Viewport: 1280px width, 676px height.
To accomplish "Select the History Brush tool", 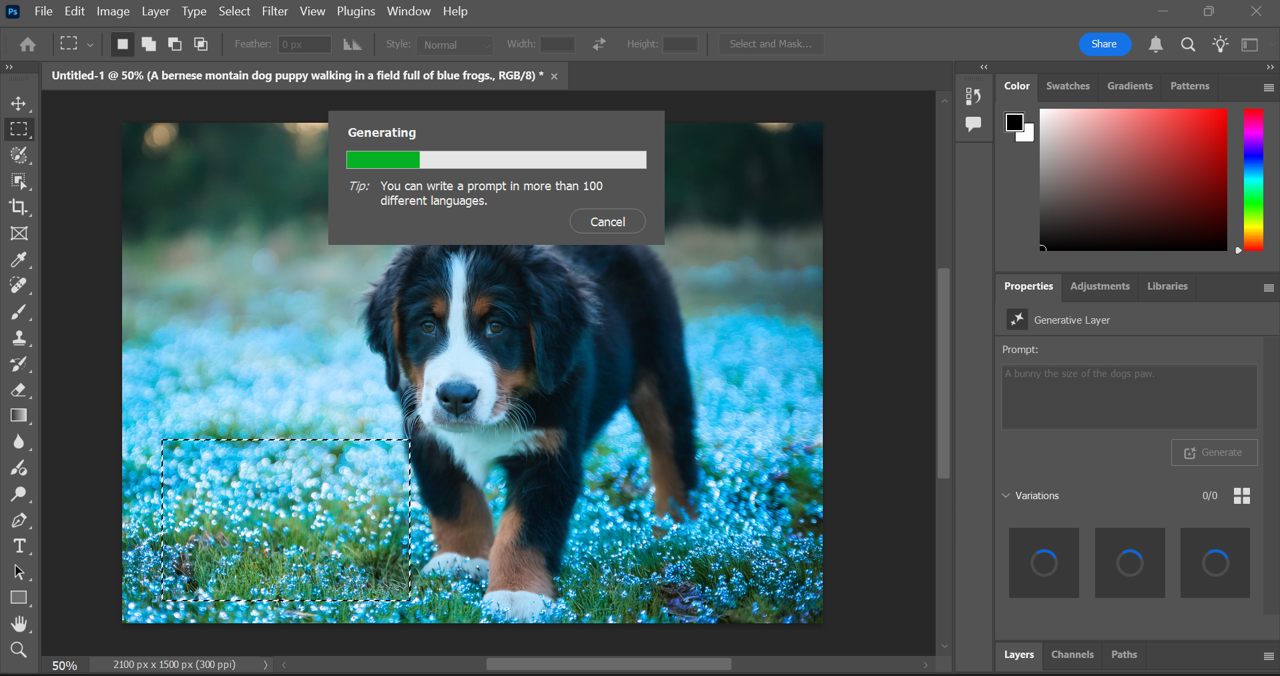I will pyautogui.click(x=19, y=364).
